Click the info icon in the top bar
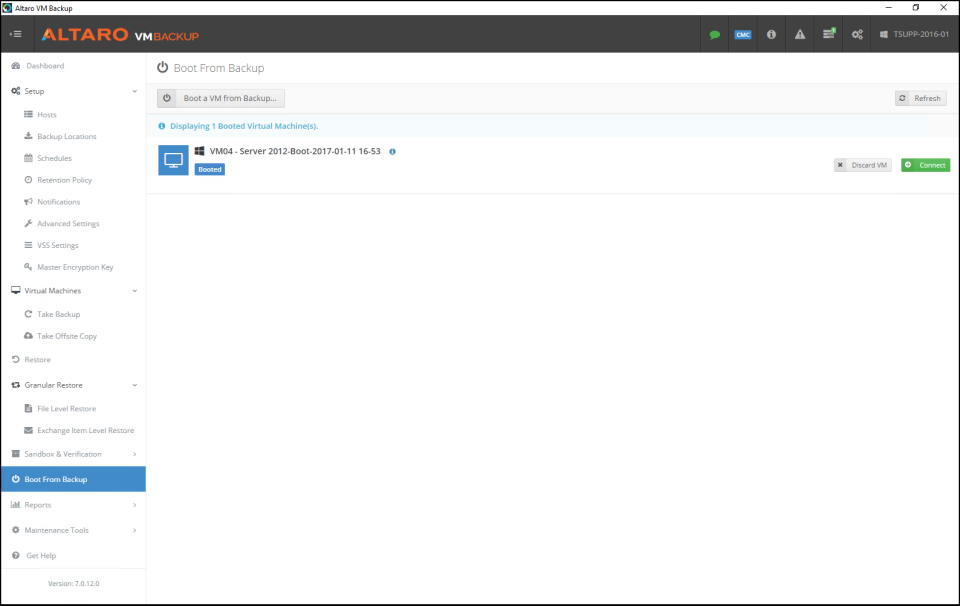This screenshot has height=606, width=960. [771, 33]
